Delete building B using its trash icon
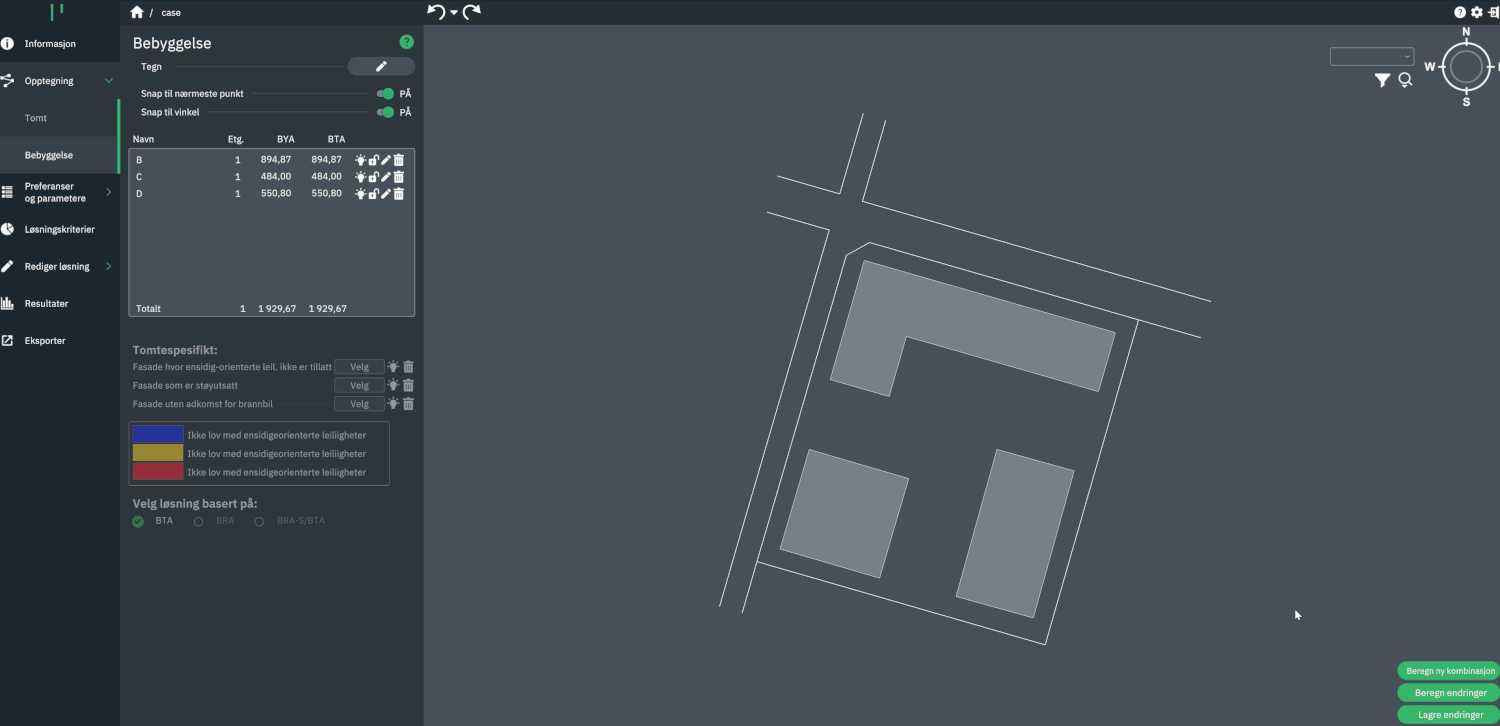The width and height of the screenshot is (1500, 726). coord(398,159)
